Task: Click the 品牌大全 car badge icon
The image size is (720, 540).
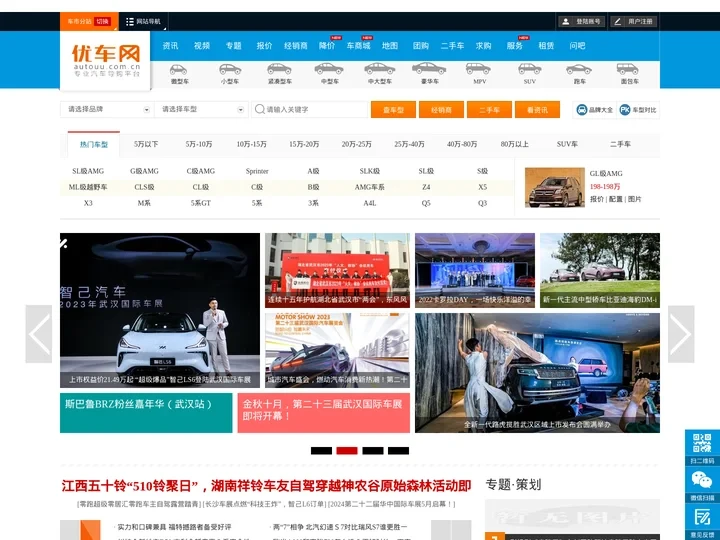Action: point(582,110)
